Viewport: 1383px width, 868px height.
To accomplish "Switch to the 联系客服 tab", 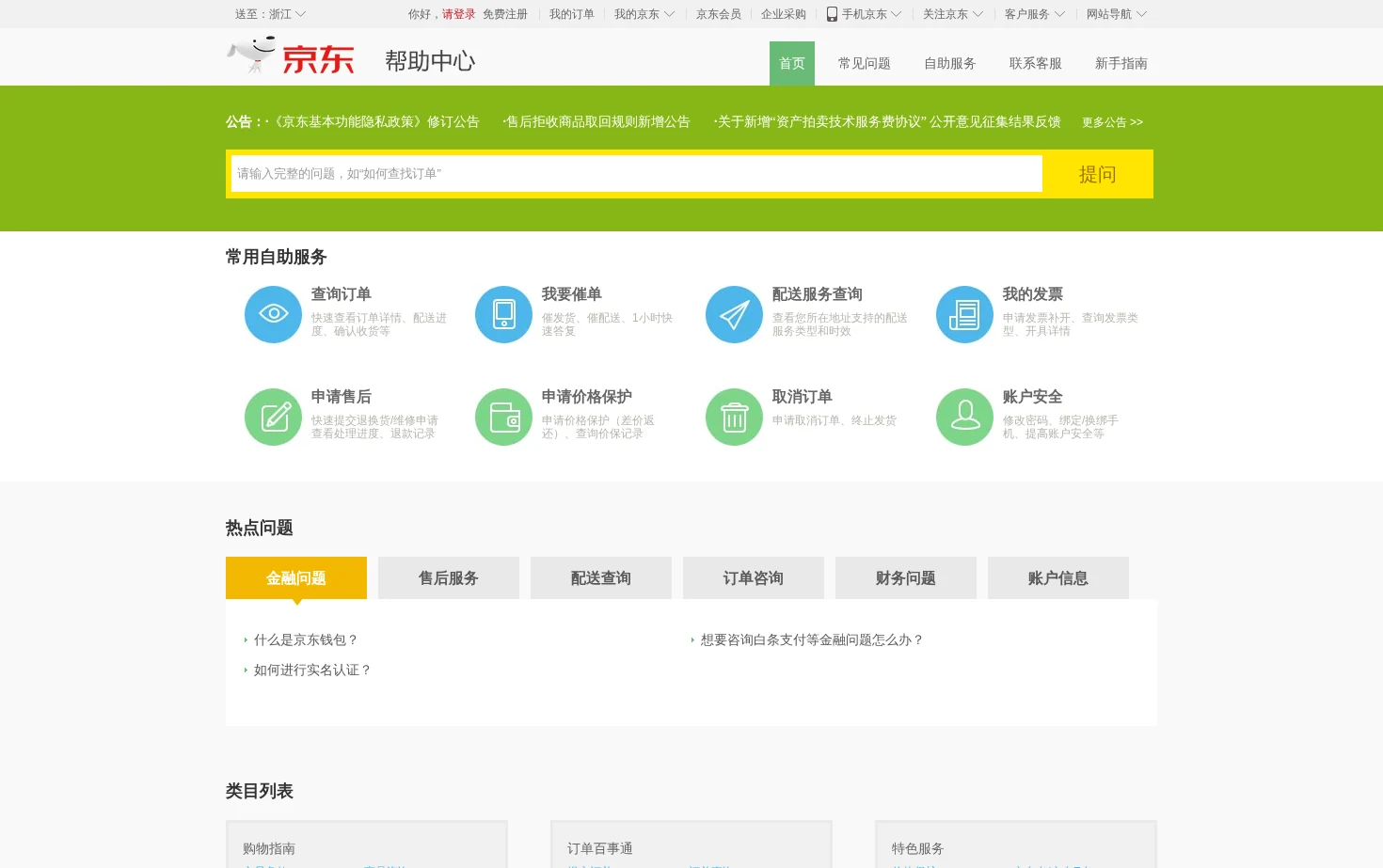I will [1036, 63].
